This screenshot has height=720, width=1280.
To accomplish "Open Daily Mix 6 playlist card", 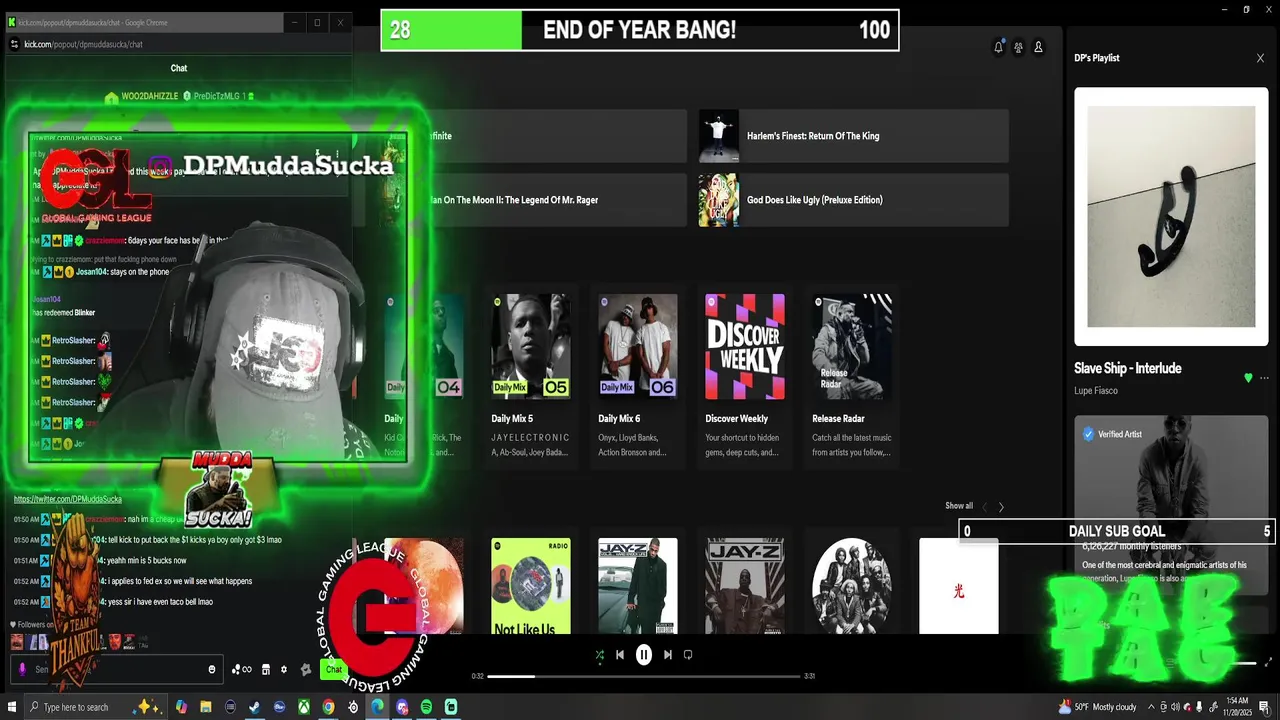I will click(638, 378).
